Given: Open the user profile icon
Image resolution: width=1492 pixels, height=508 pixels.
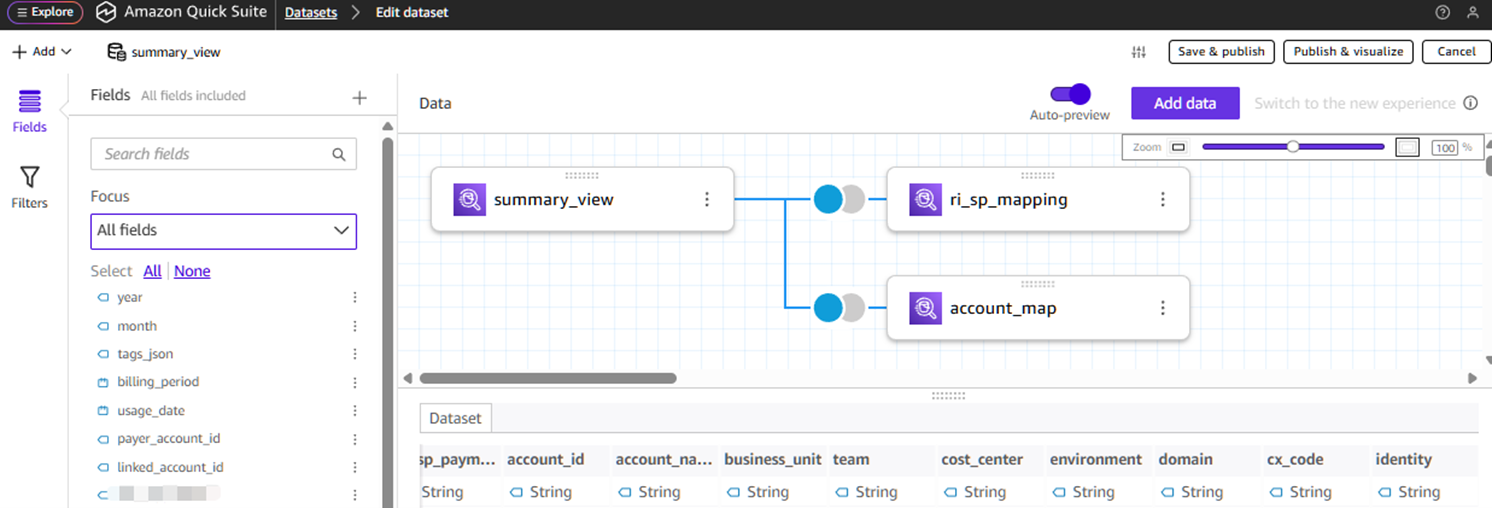Looking at the screenshot, I should [1472, 13].
